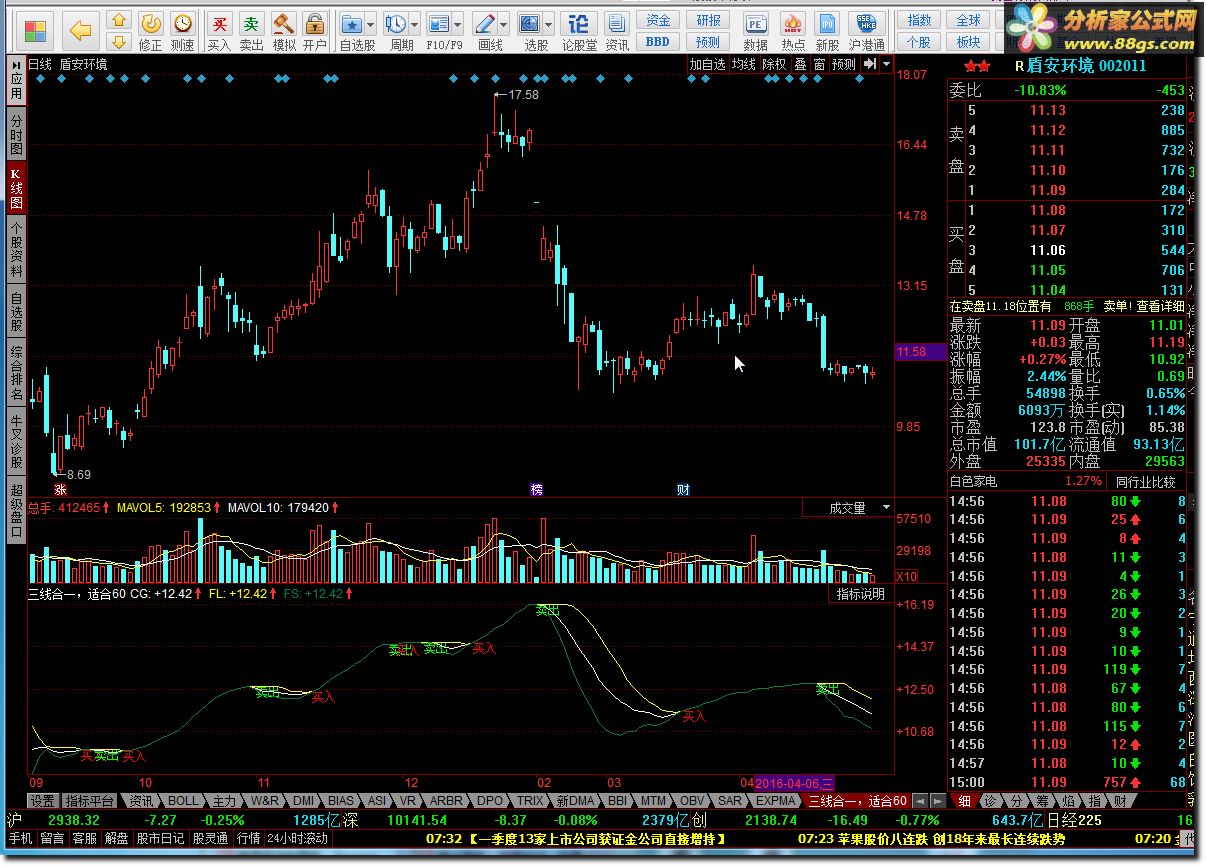The width and height of the screenshot is (1206, 866).
Task: Open the 数据 data icon
Action: [756, 31]
